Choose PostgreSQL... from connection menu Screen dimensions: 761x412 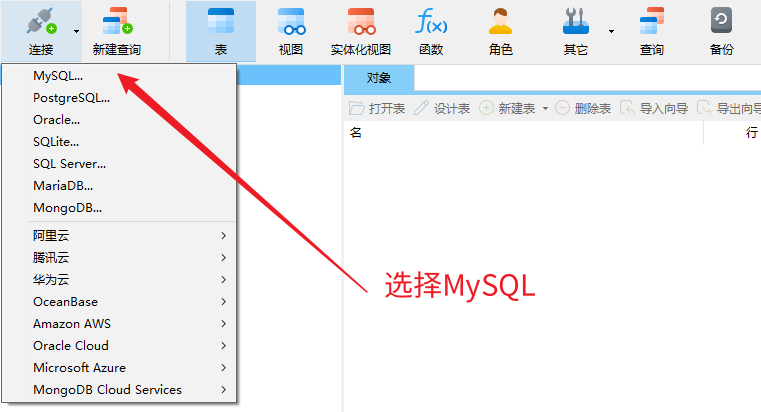click(x=71, y=98)
